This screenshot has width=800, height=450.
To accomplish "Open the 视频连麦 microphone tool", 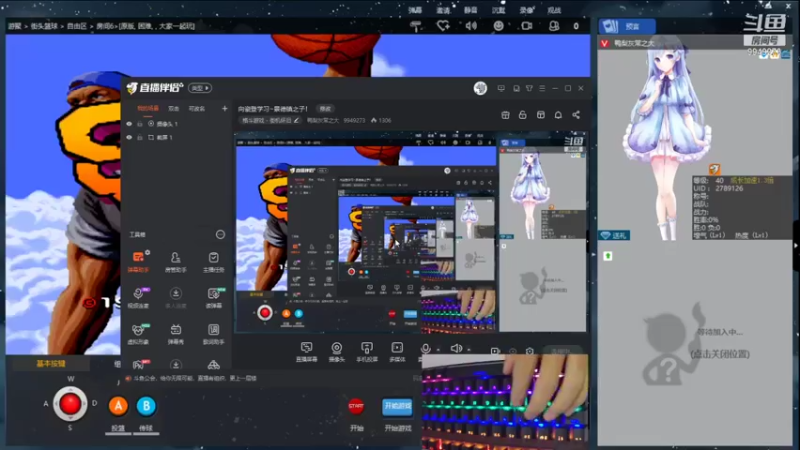I will 138,297.
